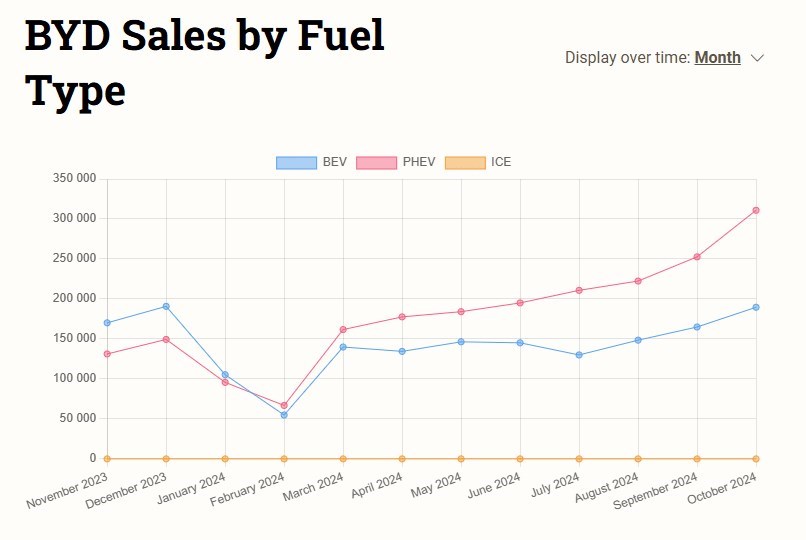806x540 pixels.
Task: Click PHEV data point for October 2024
Action: pos(756,210)
